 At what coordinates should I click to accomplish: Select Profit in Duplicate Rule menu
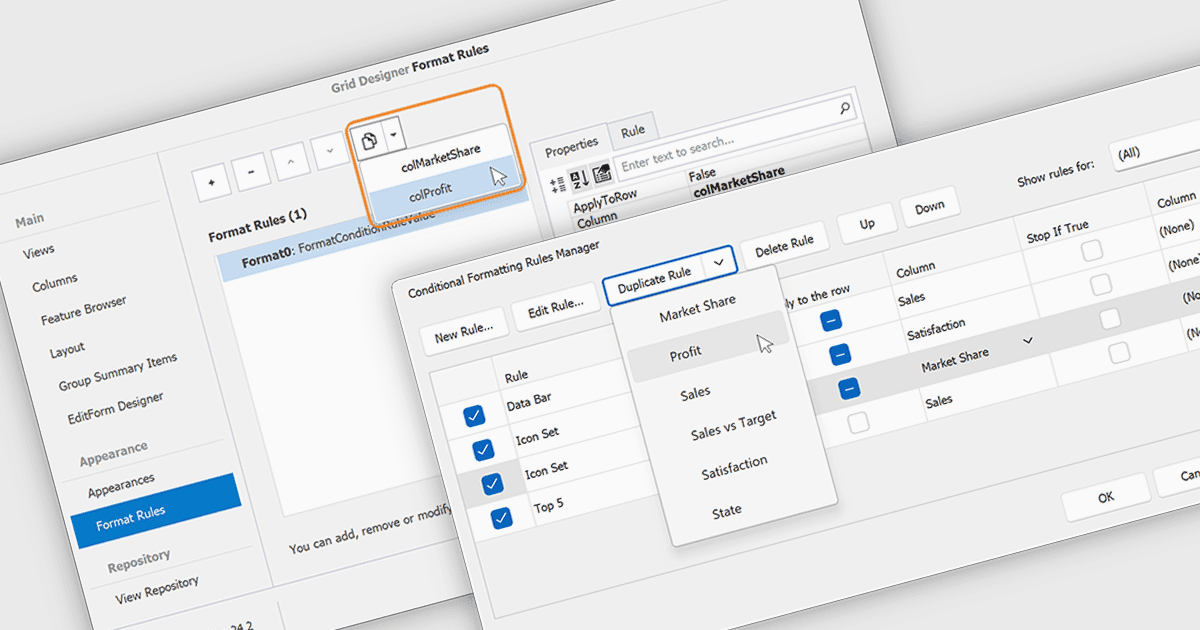[x=686, y=352]
